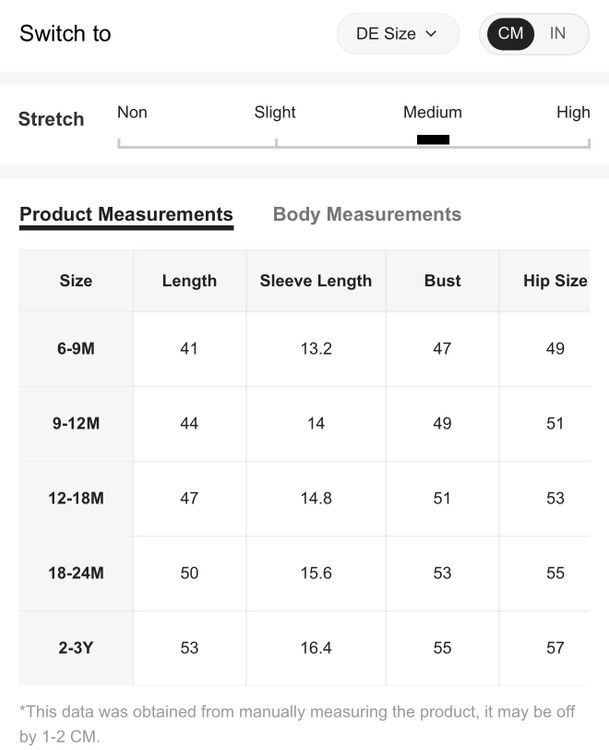The width and height of the screenshot is (609, 750).
Task: Click the Sleeve Length column header
Action: point(316,281)
